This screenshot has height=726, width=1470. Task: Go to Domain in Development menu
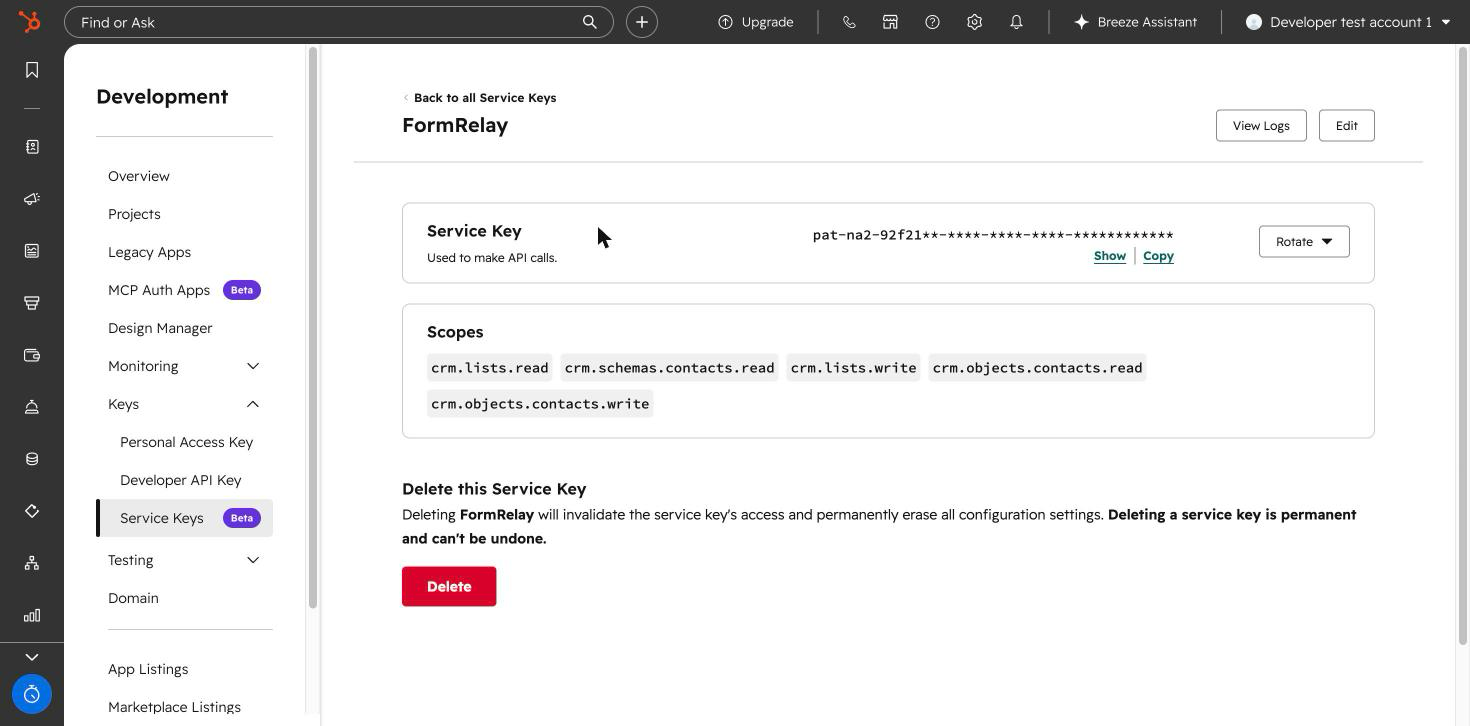point(133,598)
